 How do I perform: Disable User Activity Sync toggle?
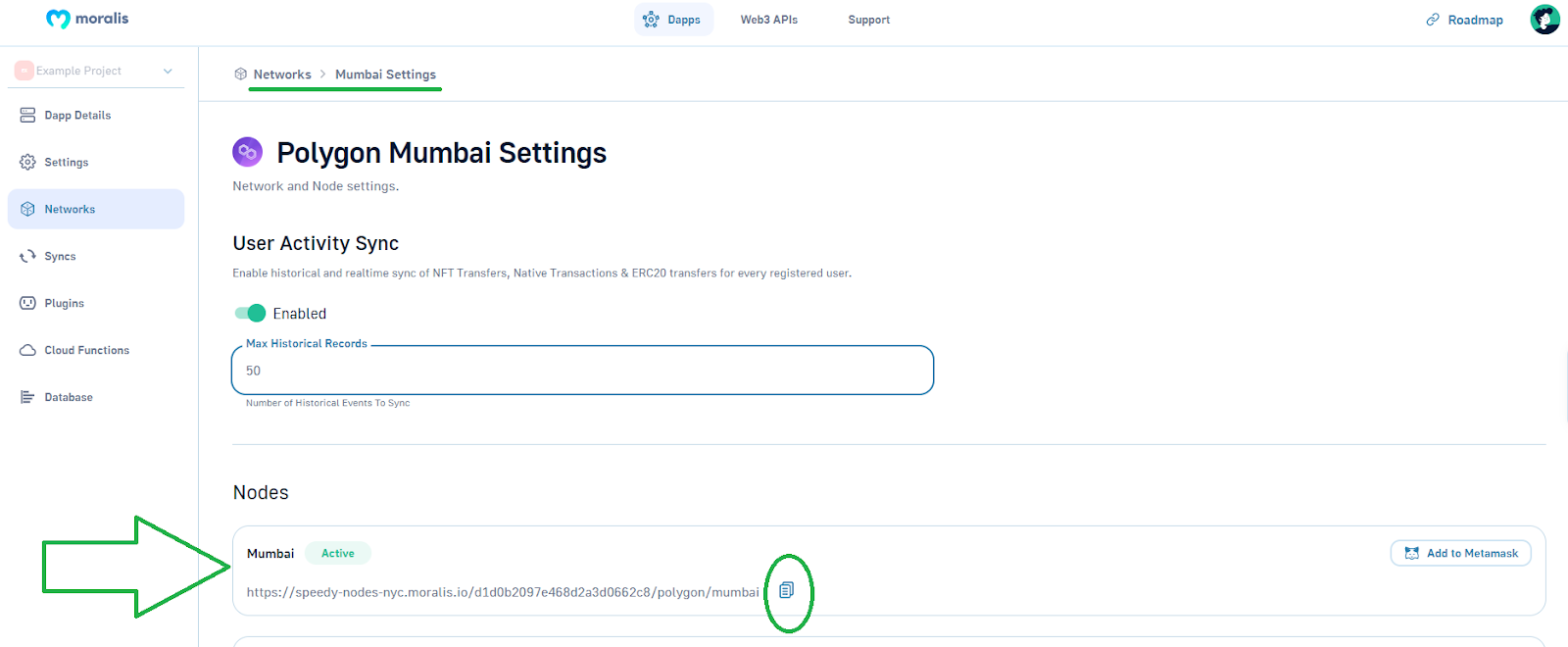(250, 313)
